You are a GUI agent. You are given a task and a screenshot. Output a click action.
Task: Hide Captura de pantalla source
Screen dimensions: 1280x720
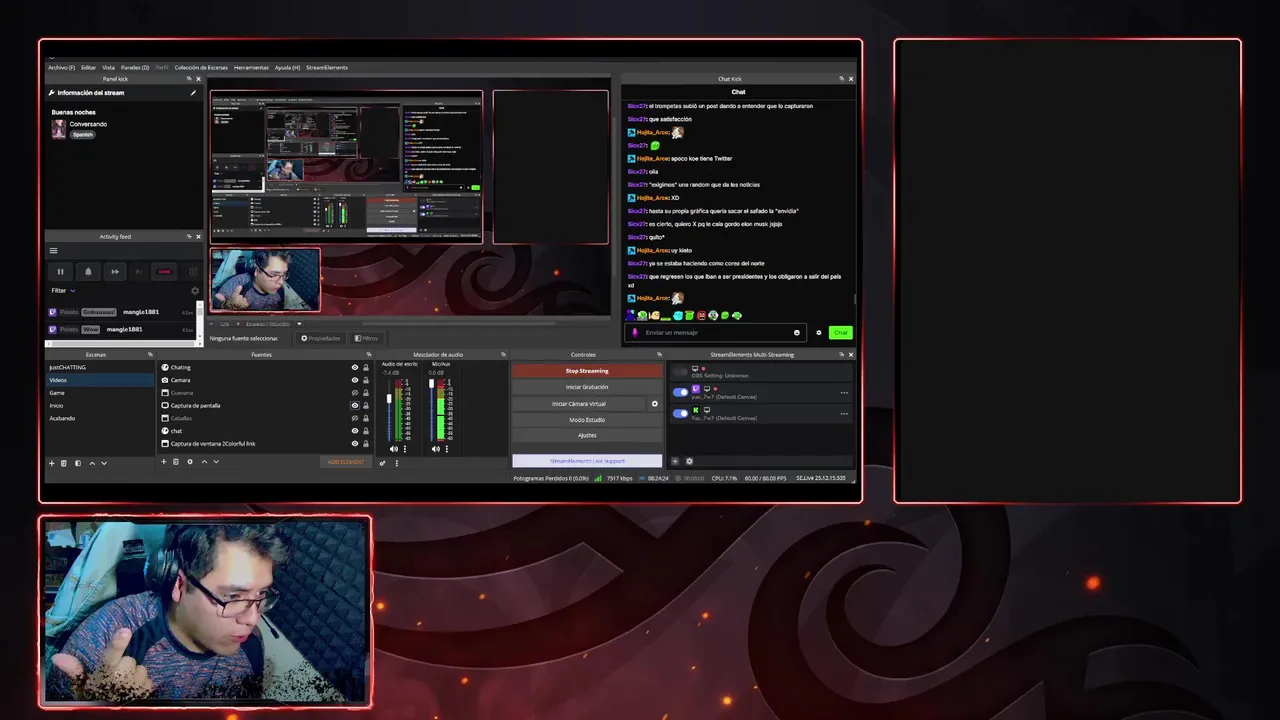tap(355, 405)
